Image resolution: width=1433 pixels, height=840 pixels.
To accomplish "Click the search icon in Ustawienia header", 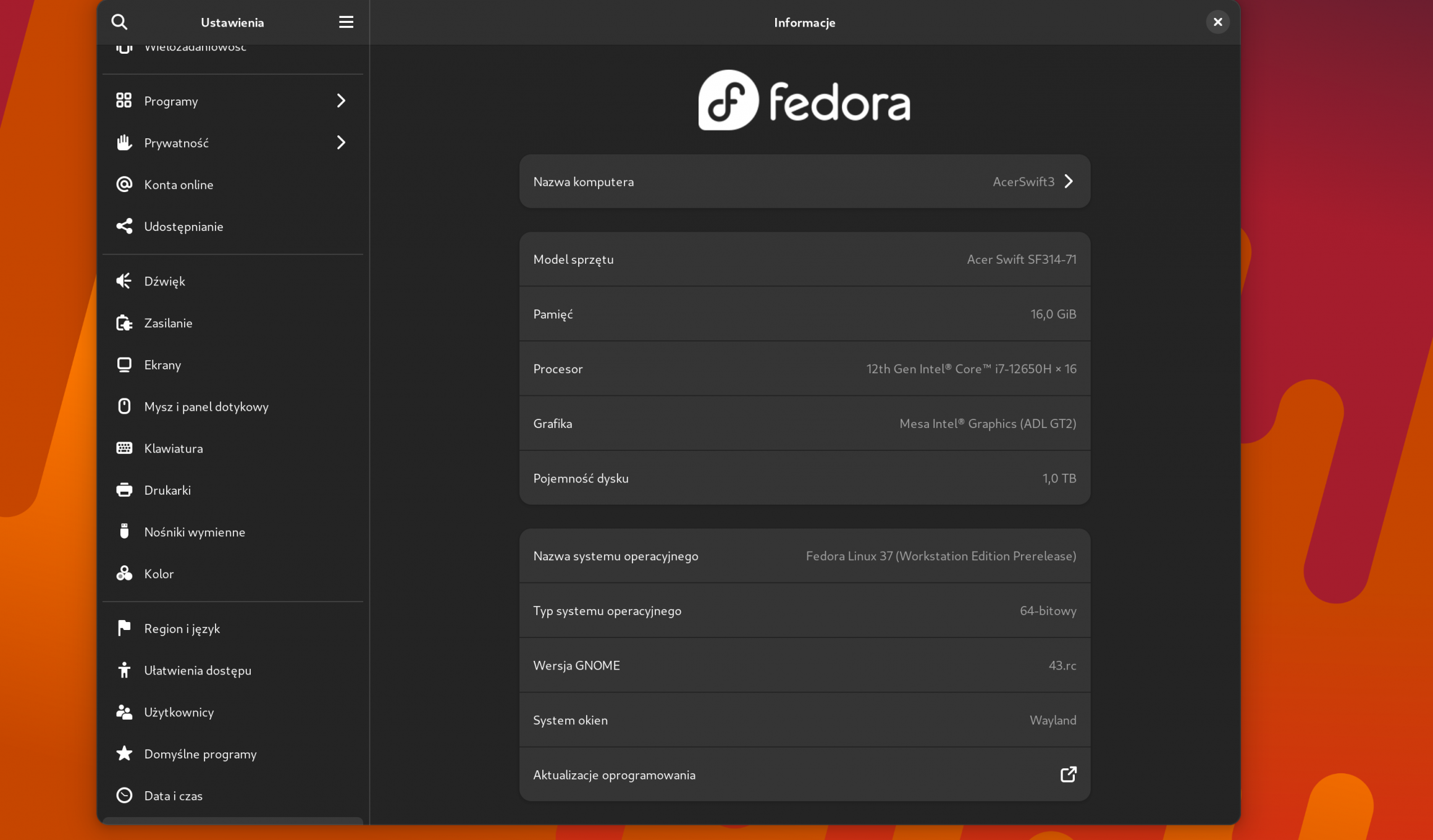I will [119, 22].
